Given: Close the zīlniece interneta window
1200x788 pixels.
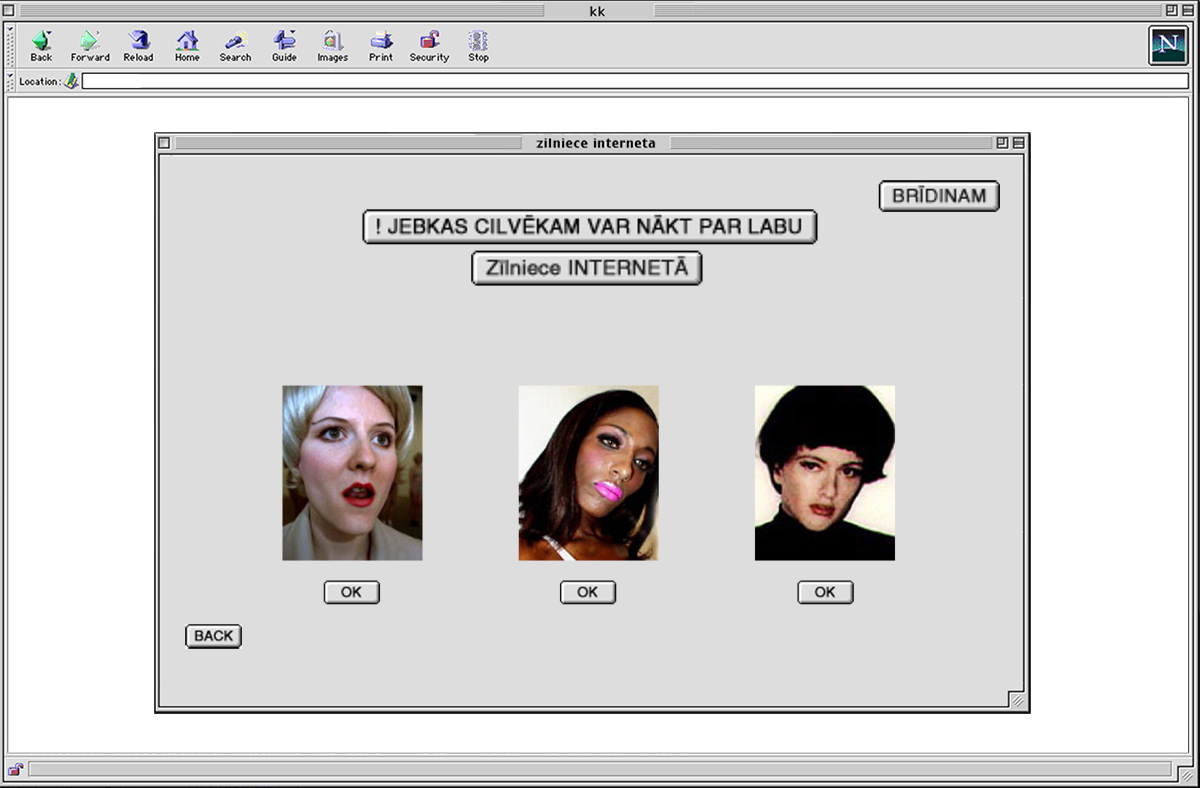Looking at the screenshot, I should tap(164, 143).
